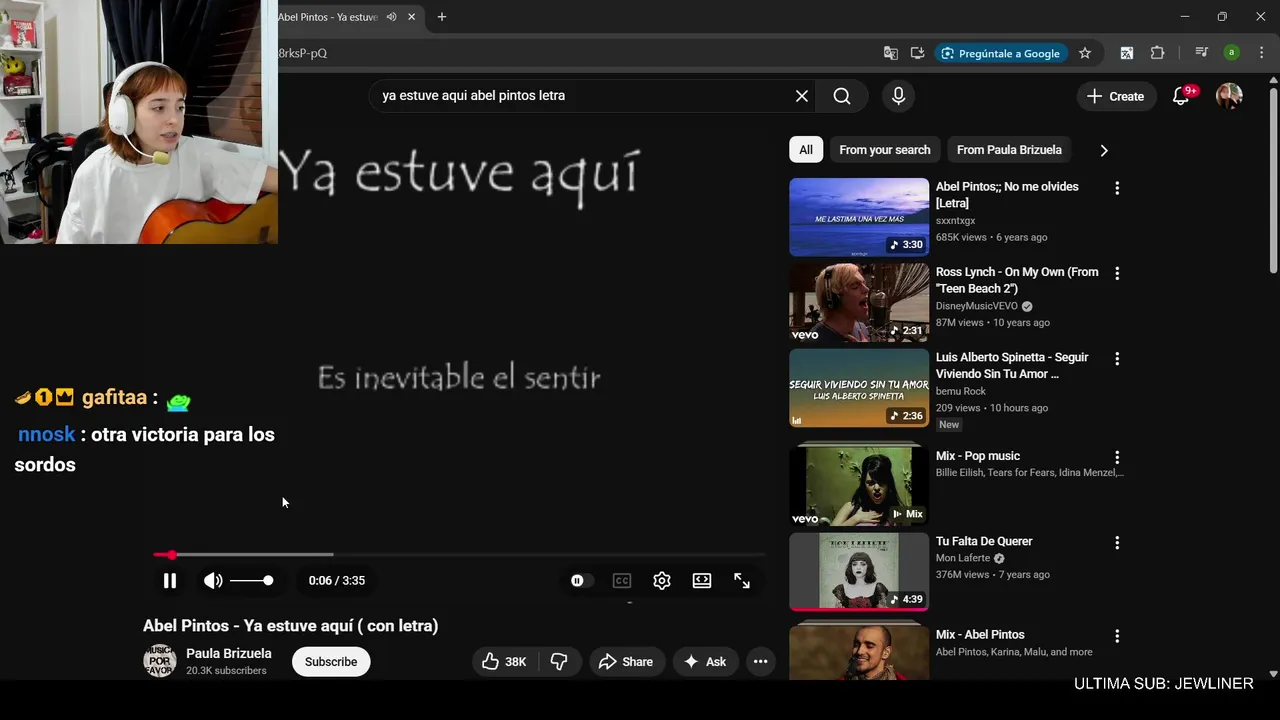Switch to theater mode
1280x720 pixels.
pyautogui.click(x=702, y=580)
